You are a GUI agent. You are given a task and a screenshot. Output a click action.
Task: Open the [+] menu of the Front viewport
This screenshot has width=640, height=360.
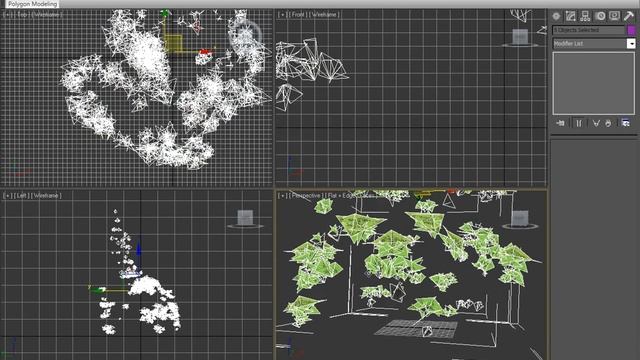point(282,15)
